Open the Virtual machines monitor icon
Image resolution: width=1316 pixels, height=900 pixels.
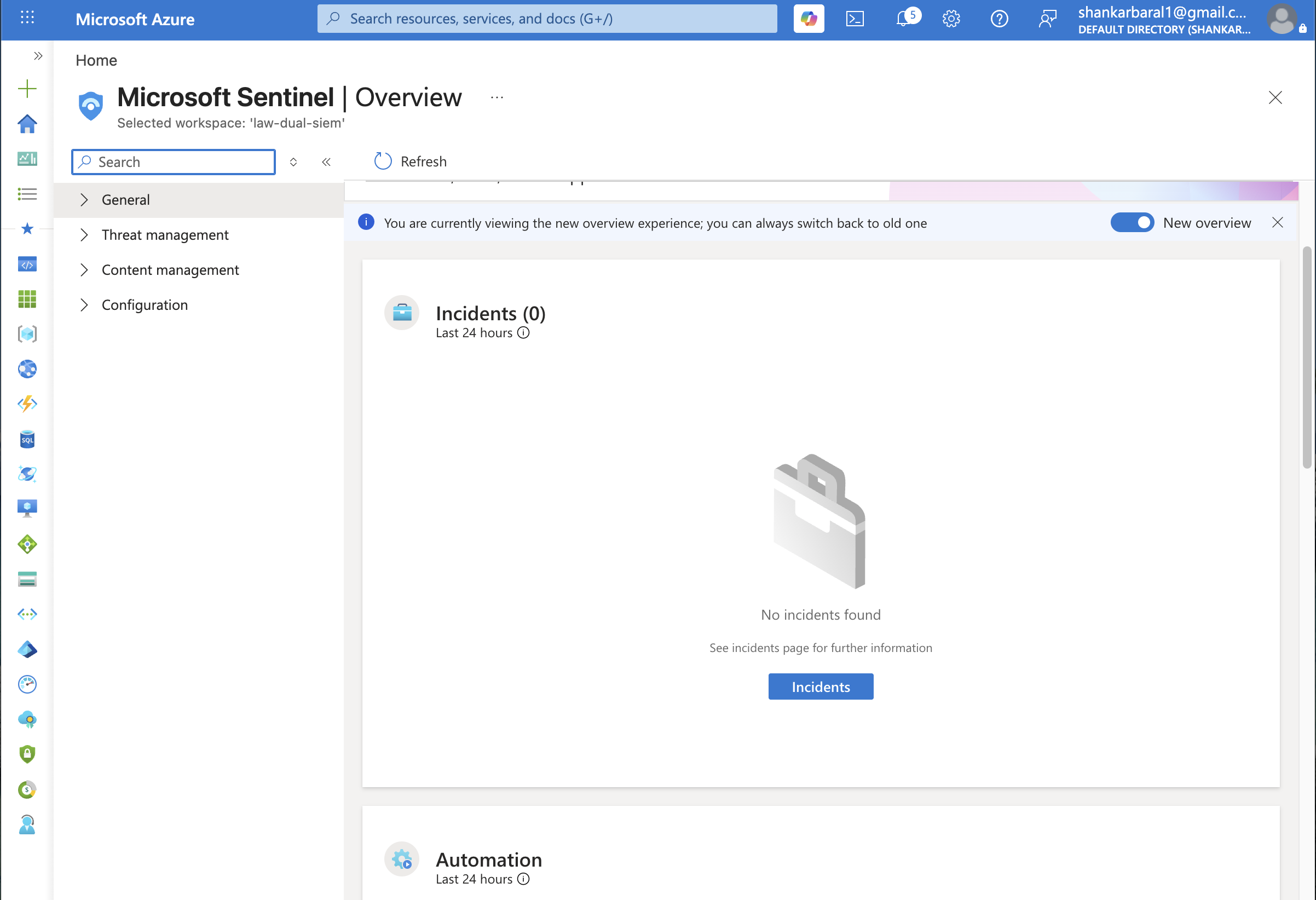tap(27, 509)
